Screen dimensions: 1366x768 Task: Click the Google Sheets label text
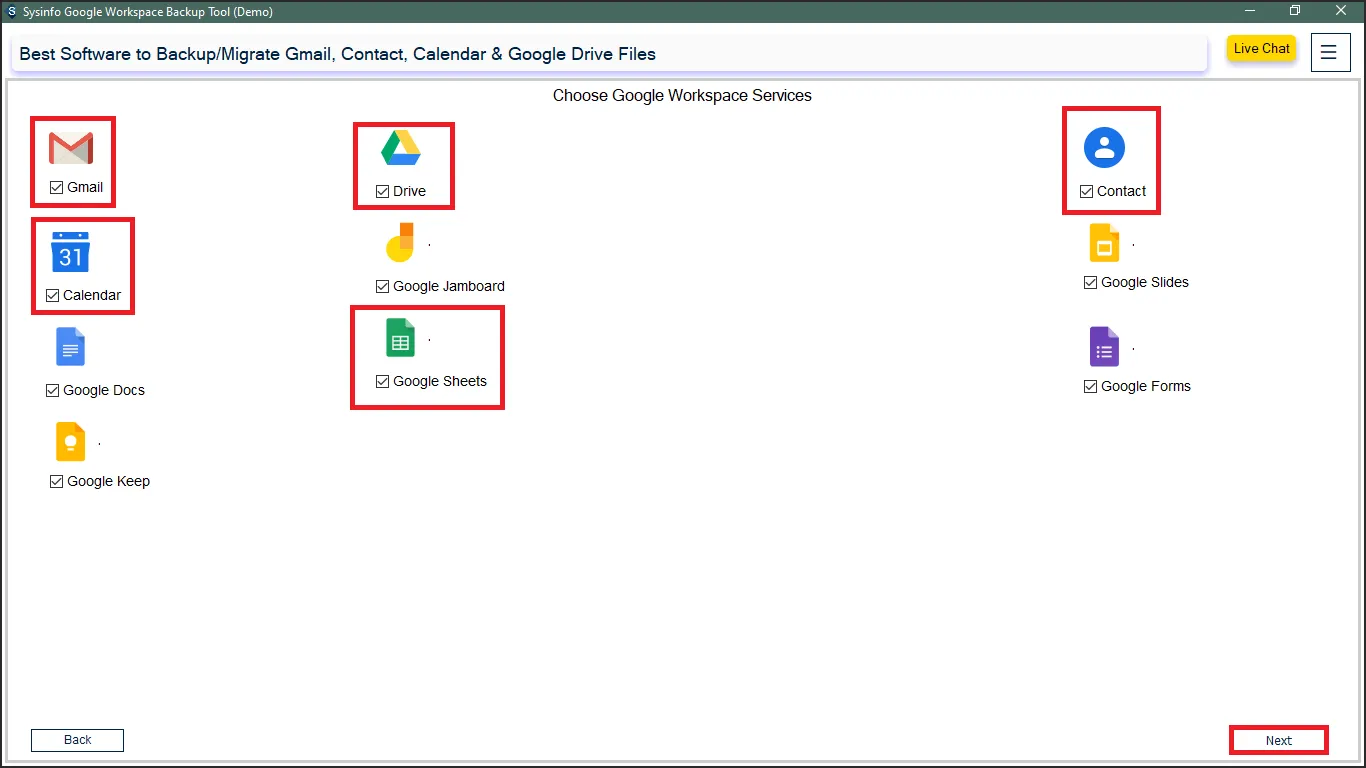[440, 381]
